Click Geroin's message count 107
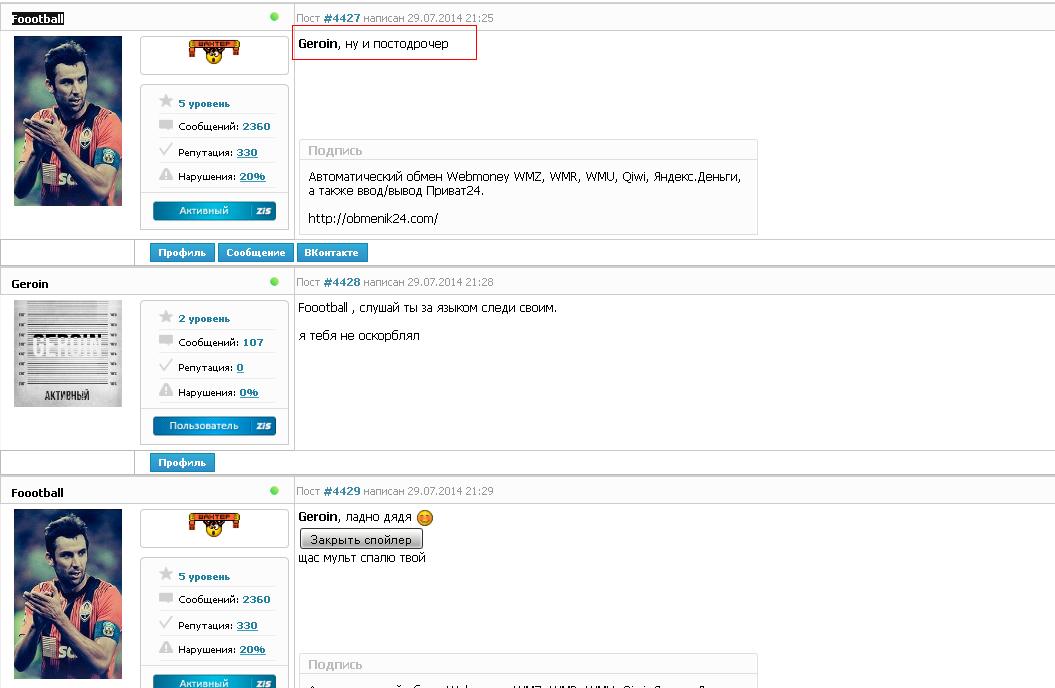Viewport: 1055px width, 688px height. point(253,342)
